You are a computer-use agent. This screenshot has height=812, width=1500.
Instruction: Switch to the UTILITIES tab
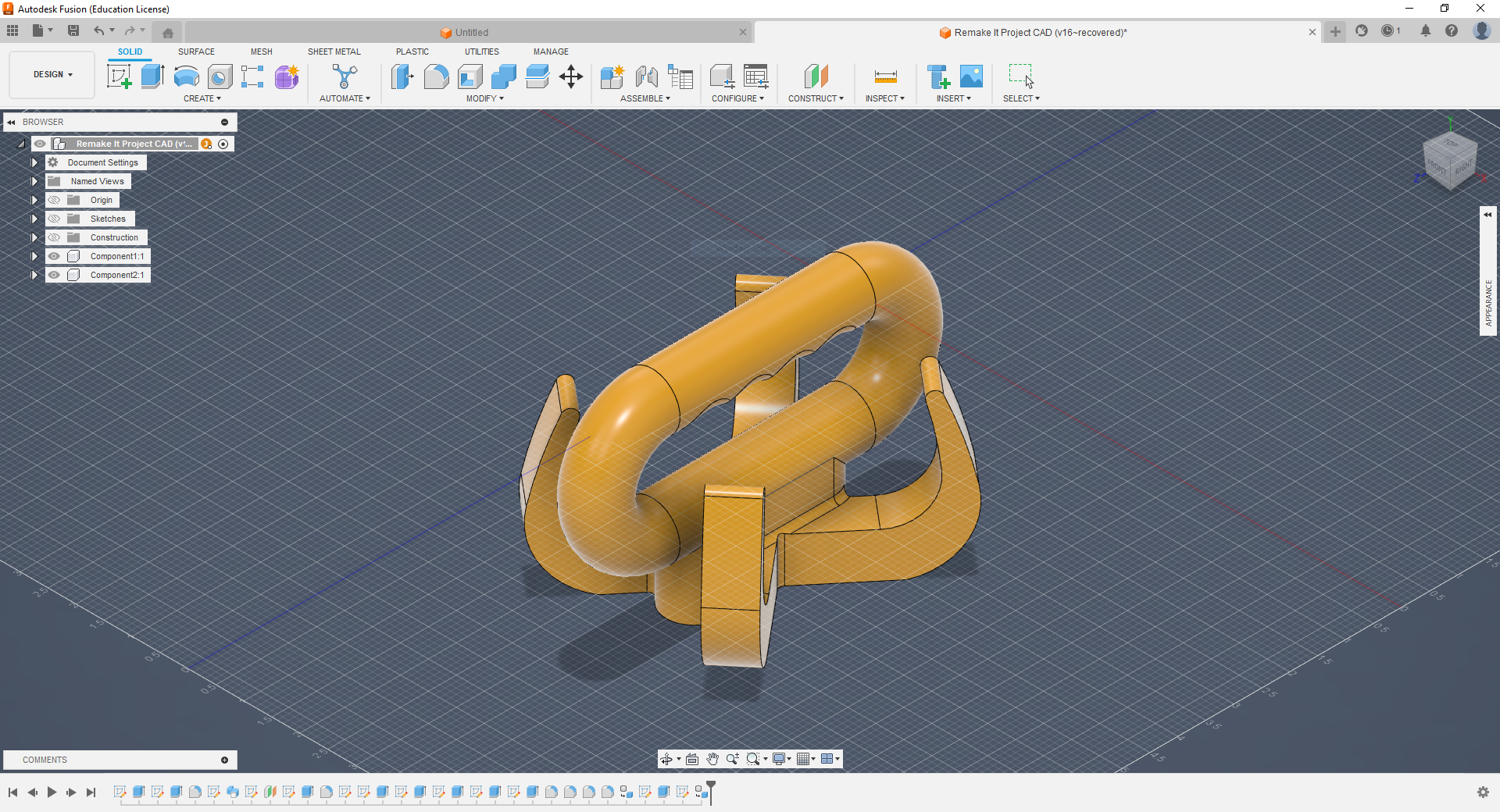pyautogui.click(x=482, y=52)
